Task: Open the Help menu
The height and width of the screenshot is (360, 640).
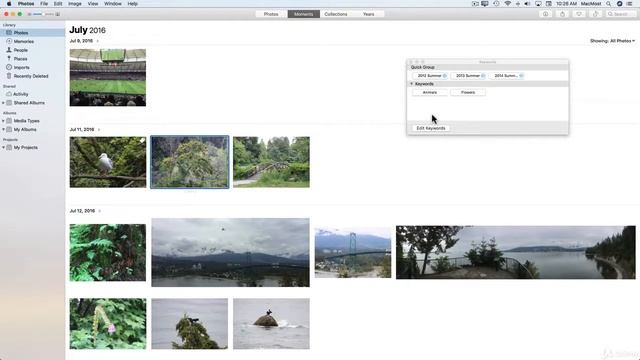Action: pos(132,4)
